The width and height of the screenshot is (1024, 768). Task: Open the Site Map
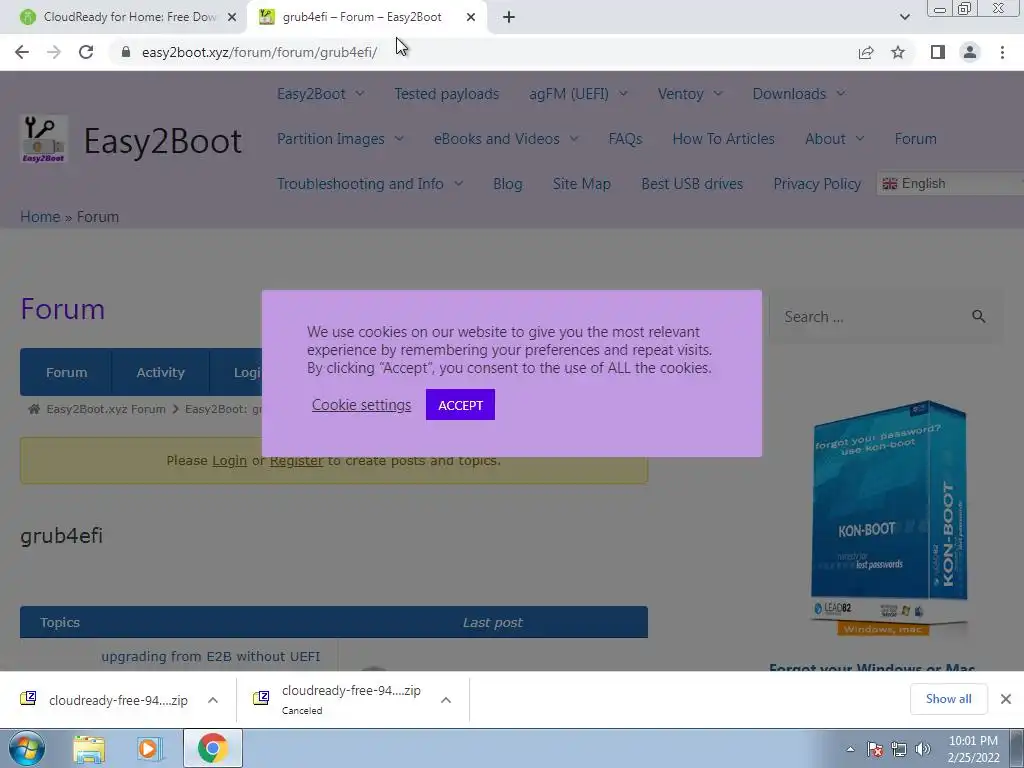point(582,184)
